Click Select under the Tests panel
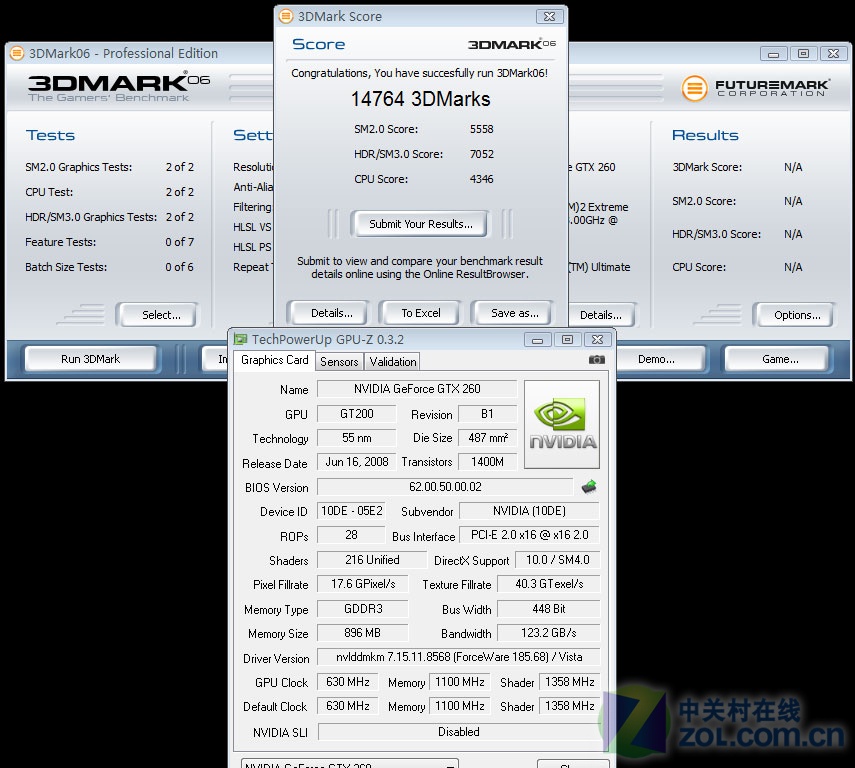 click(156, 314)
